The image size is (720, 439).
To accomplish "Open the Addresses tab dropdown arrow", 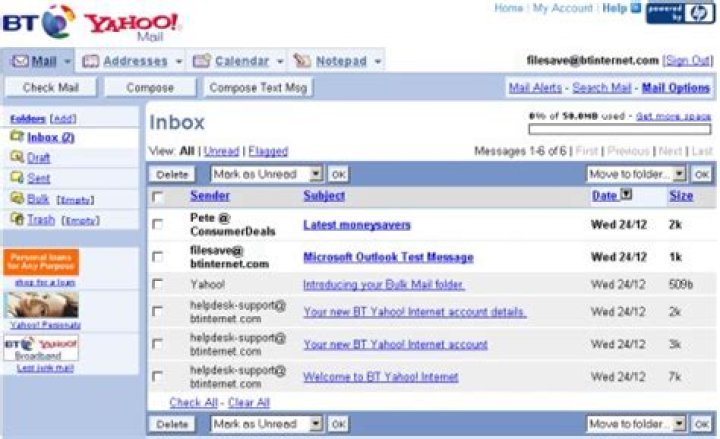I will pyautogui.click(x=179, y=61).
